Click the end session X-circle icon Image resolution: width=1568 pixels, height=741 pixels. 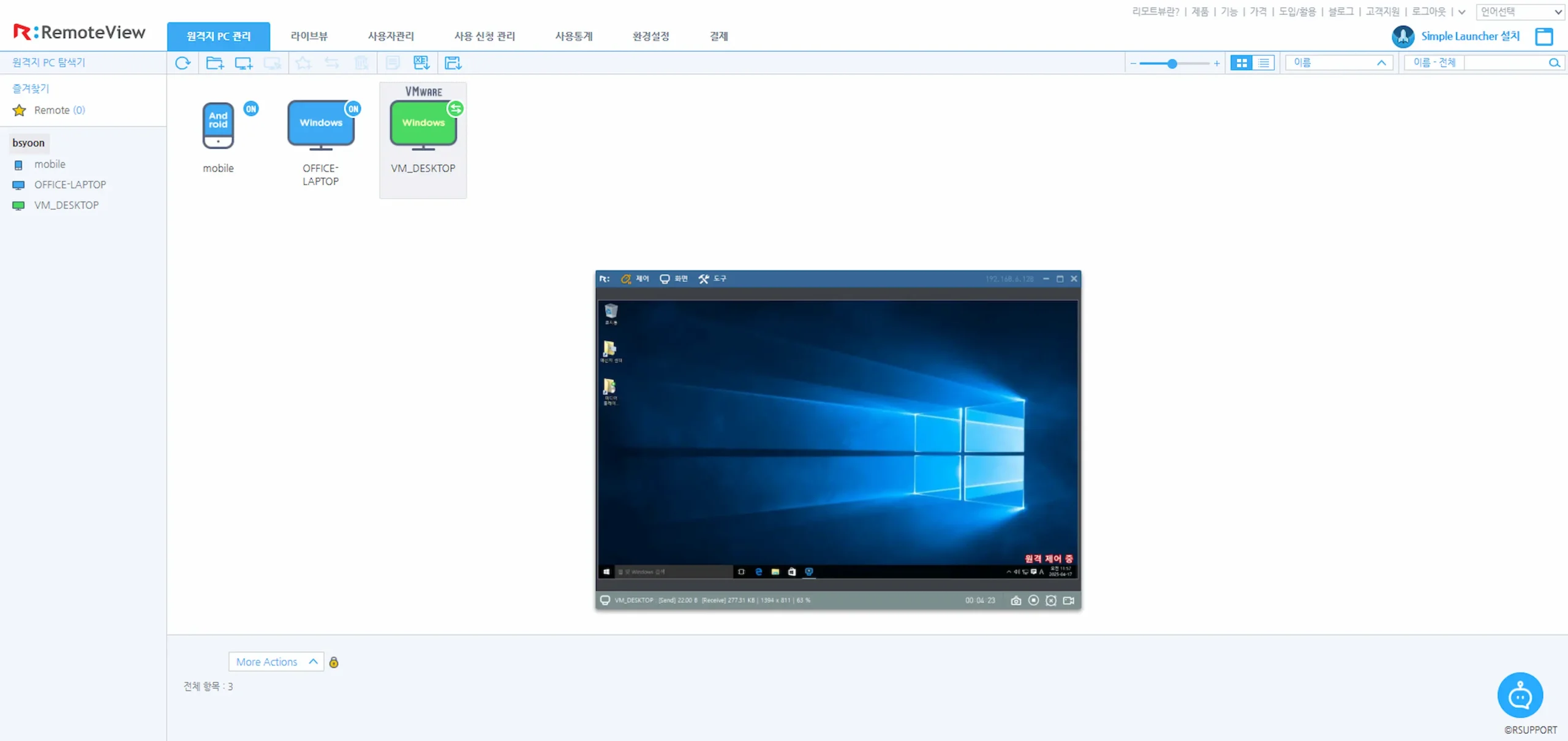(x=1051, y=600)
